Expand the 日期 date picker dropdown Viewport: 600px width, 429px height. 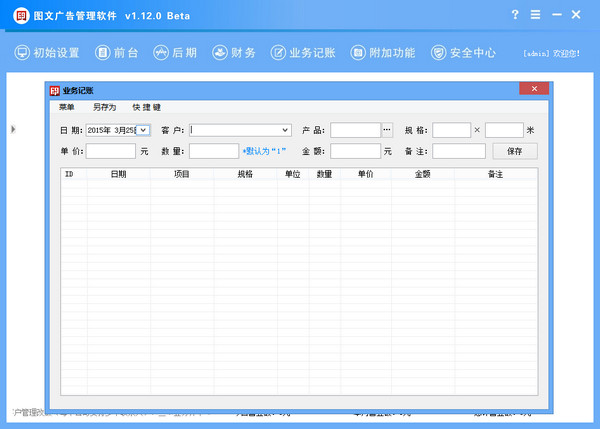click(143, 130)
